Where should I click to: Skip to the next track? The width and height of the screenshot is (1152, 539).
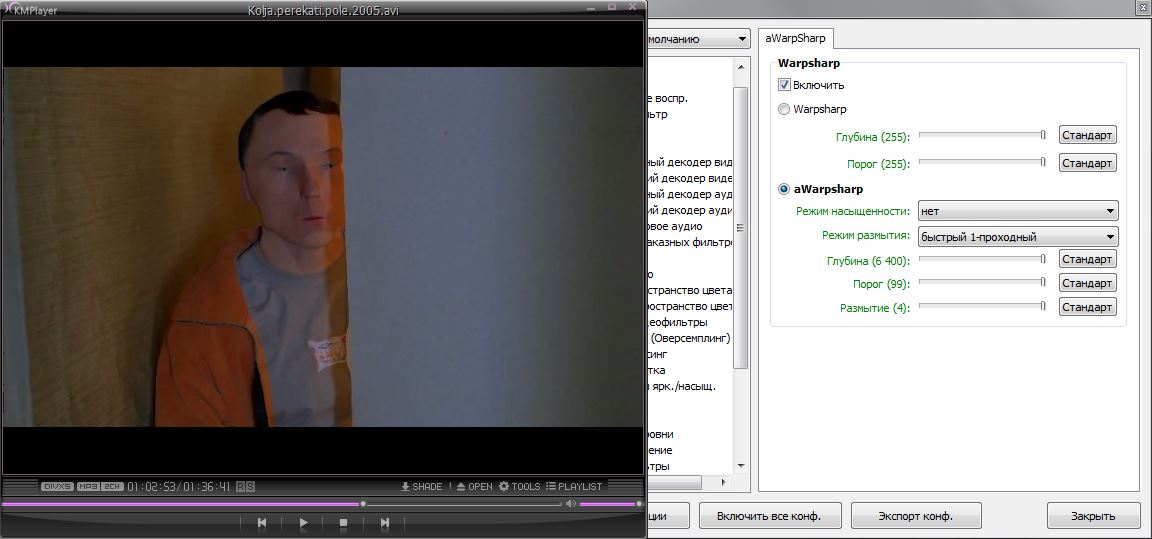click(385, 522)
